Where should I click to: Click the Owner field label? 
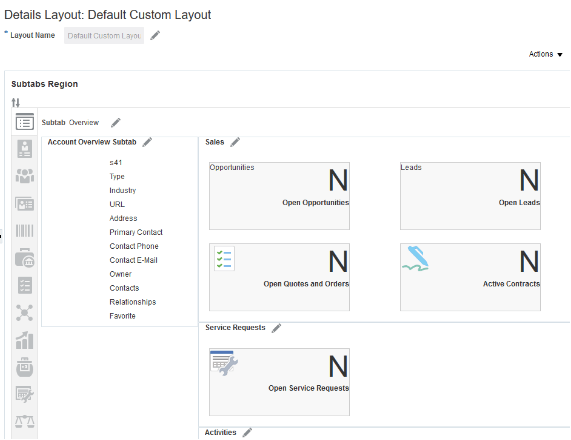click(121, 274)
